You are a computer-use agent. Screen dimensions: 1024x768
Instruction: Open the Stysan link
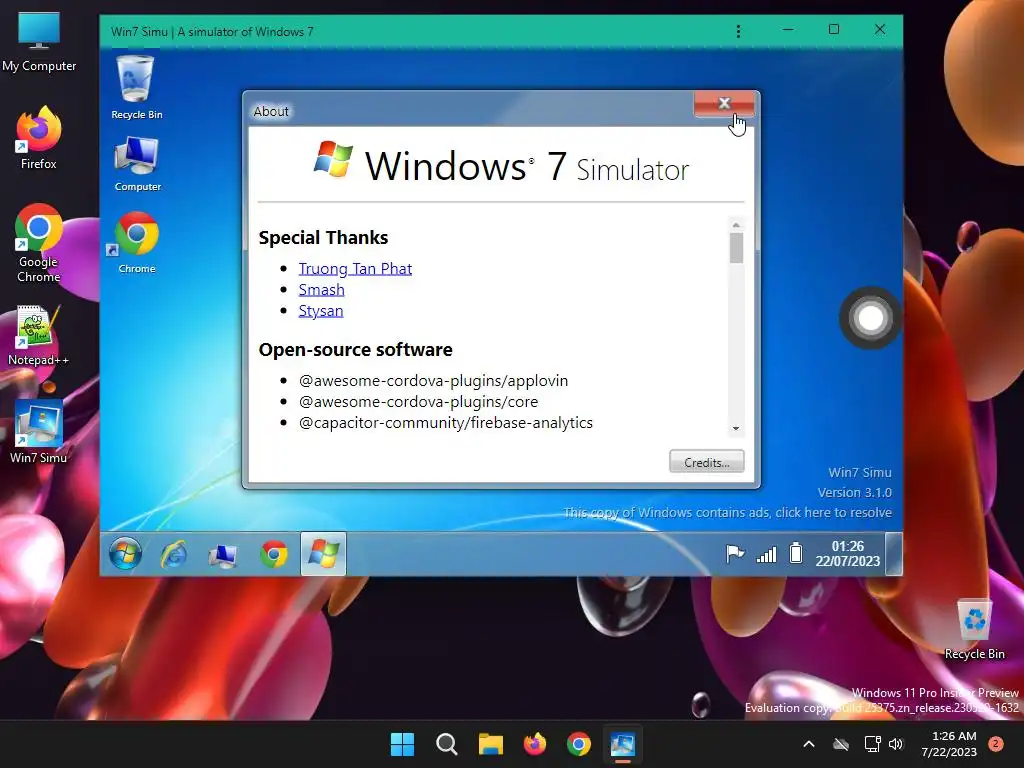click(321, 310)
